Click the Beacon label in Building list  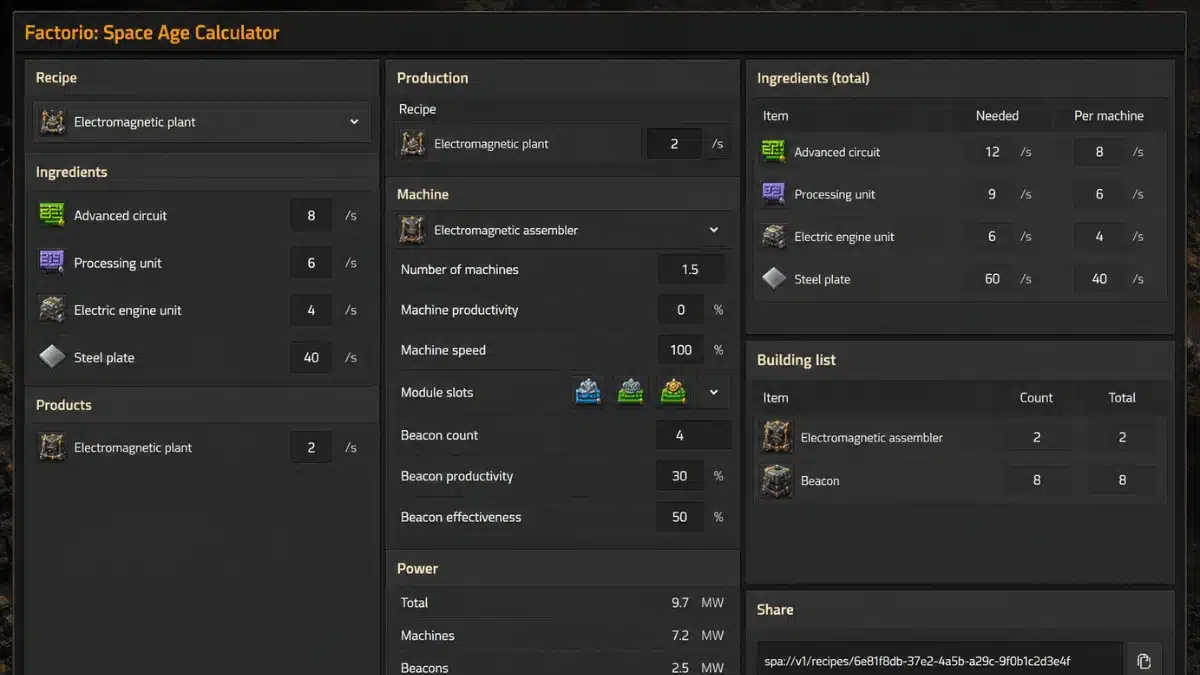click(x=820, y=481)
